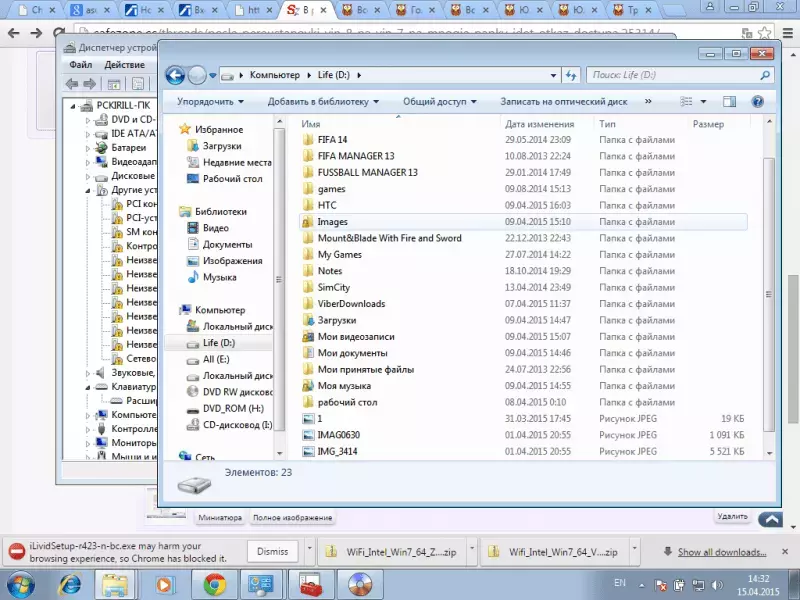Toggle the preview pane icon

[729, 102]
